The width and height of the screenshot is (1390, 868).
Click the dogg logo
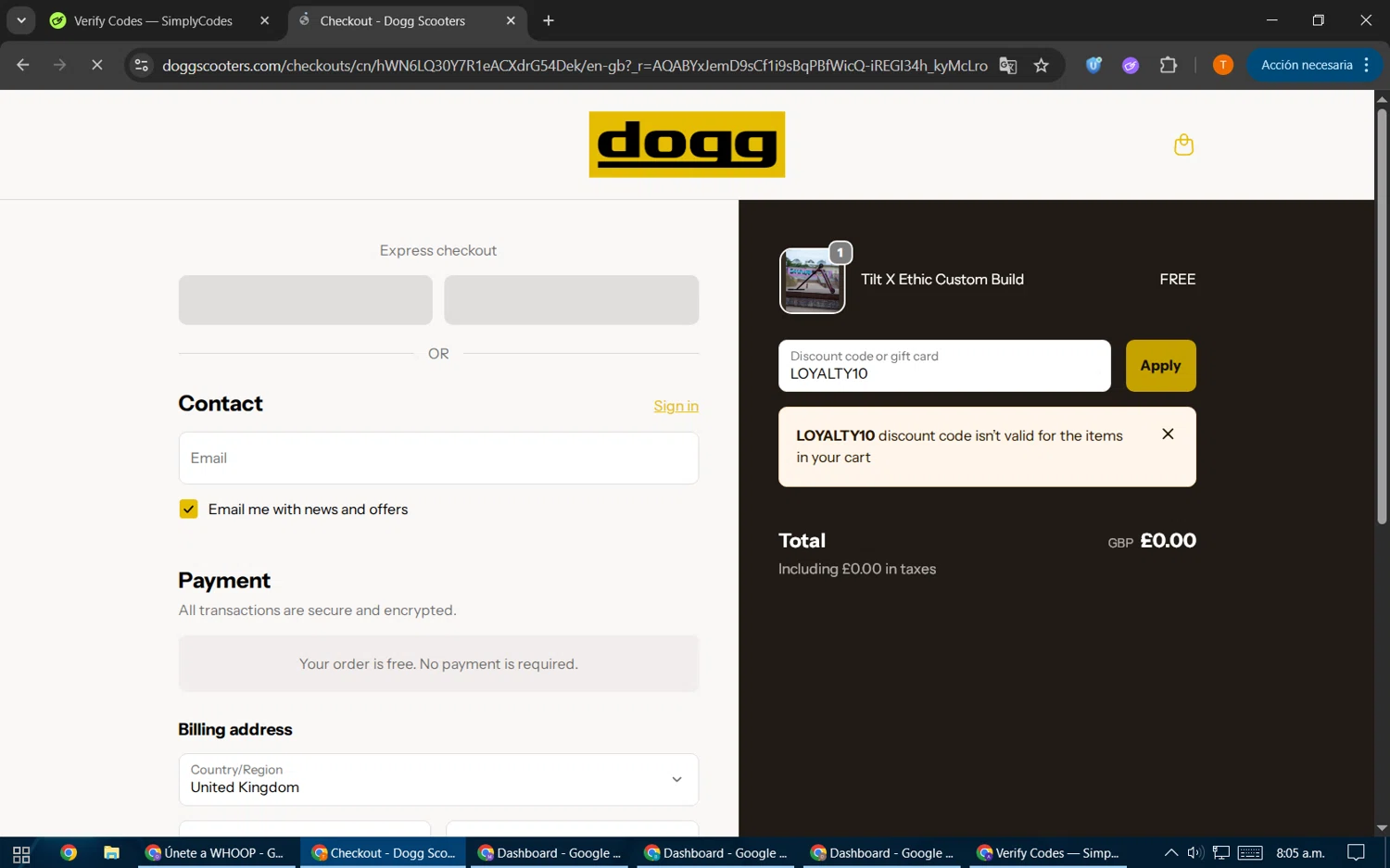pos(687,145)
